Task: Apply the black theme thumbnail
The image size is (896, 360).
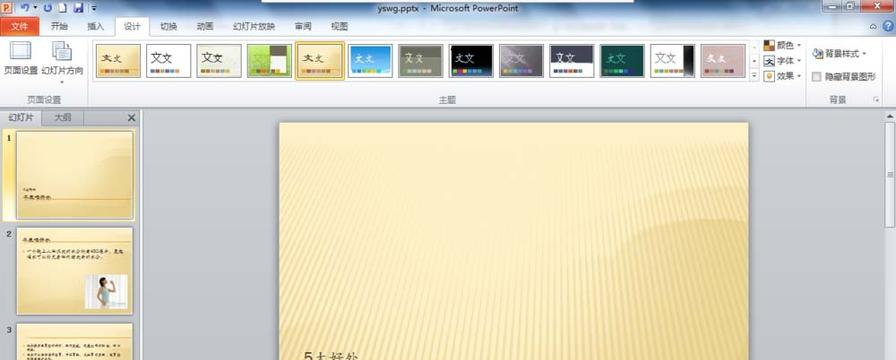Action: (471, 61)
